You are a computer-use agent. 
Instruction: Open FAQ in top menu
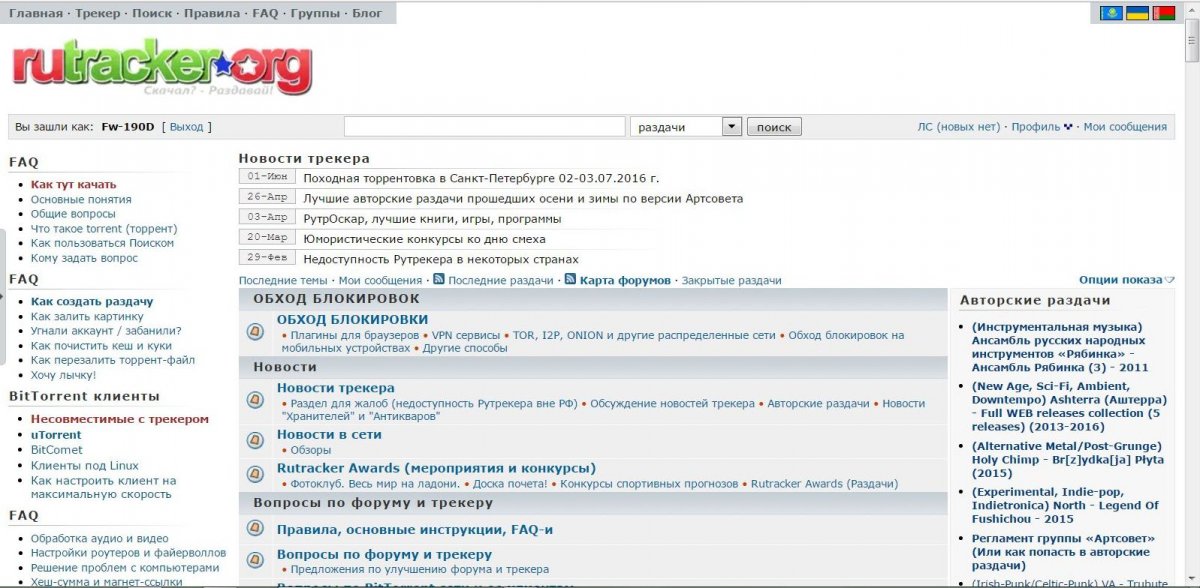[x=265, y=14]
